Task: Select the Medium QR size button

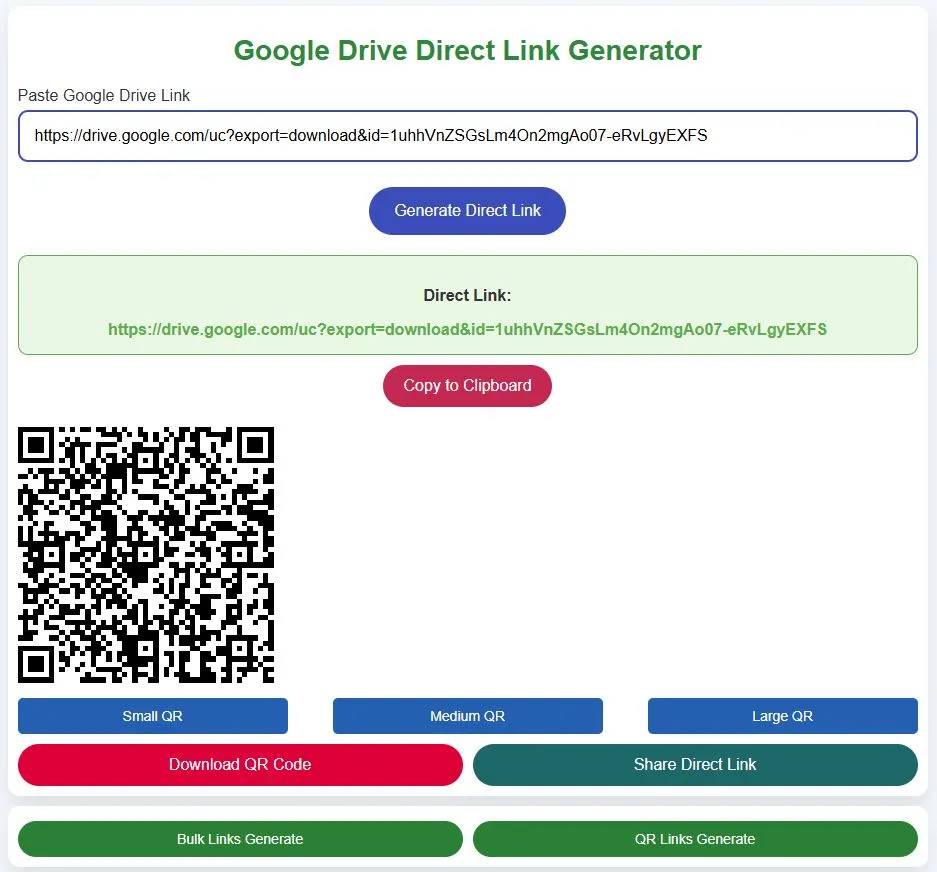Action: coord(467,715)
